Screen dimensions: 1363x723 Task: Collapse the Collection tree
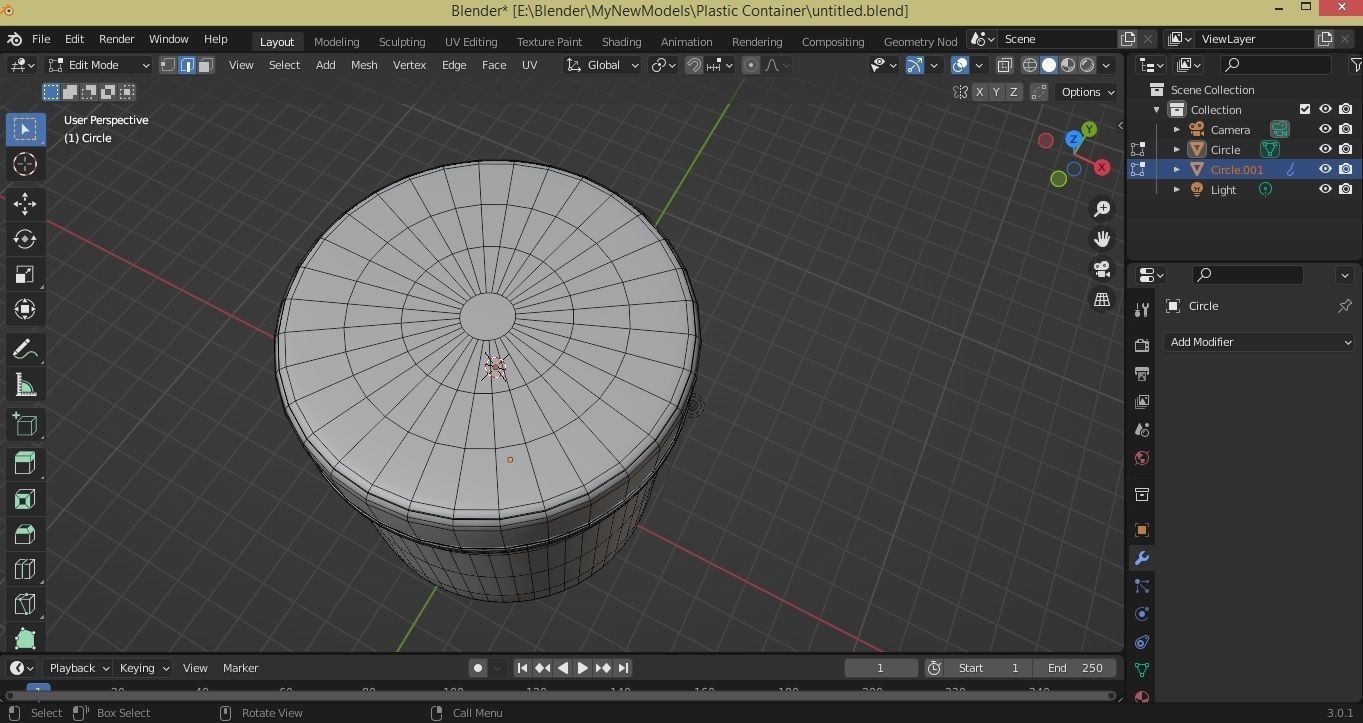[x=1157, y=110]
